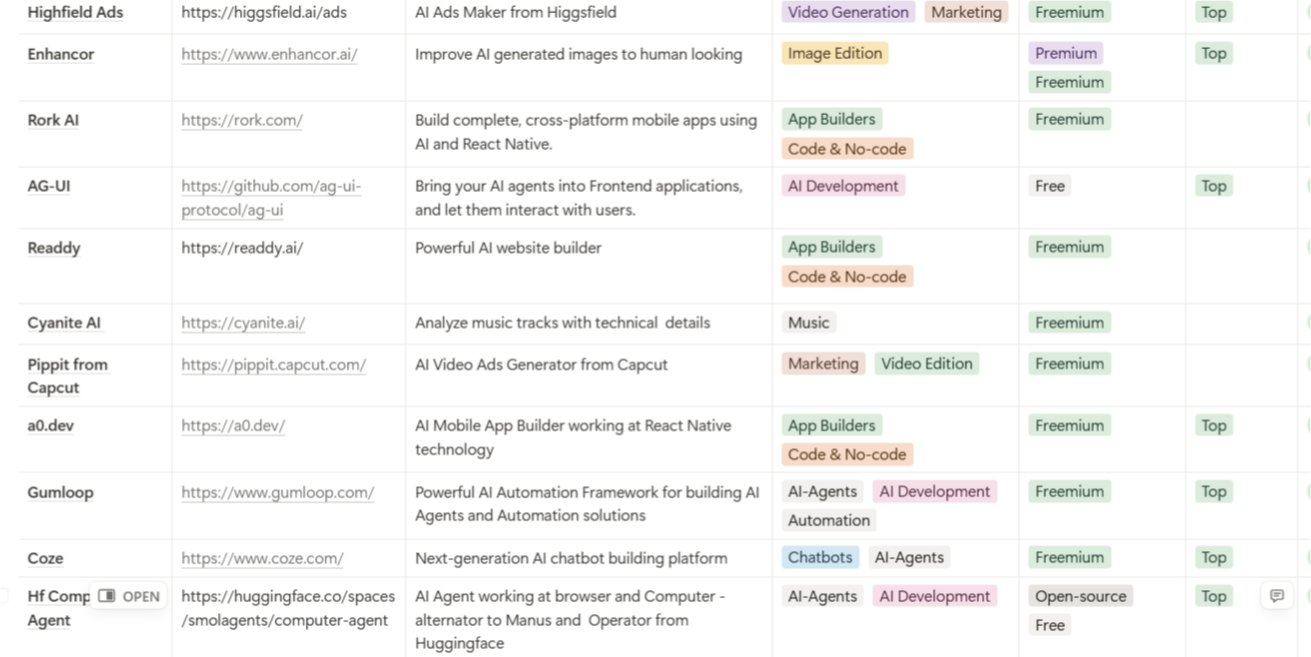Click the Top tag in AG-UI row
This screenshot has width=1311, height=657.
tap(1214, 185)
